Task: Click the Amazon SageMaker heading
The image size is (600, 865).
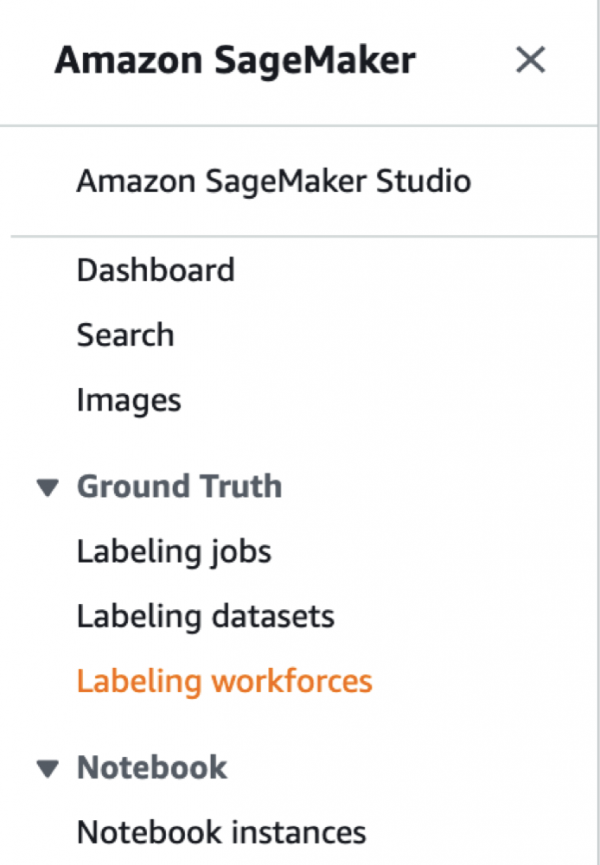Action: point(235,60)
